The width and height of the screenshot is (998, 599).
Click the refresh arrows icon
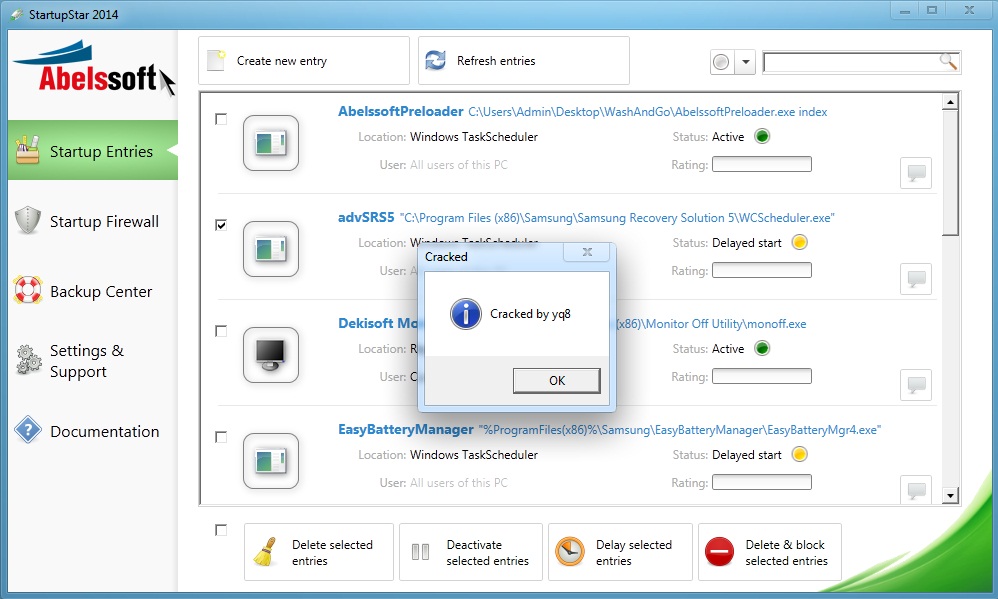435,60
